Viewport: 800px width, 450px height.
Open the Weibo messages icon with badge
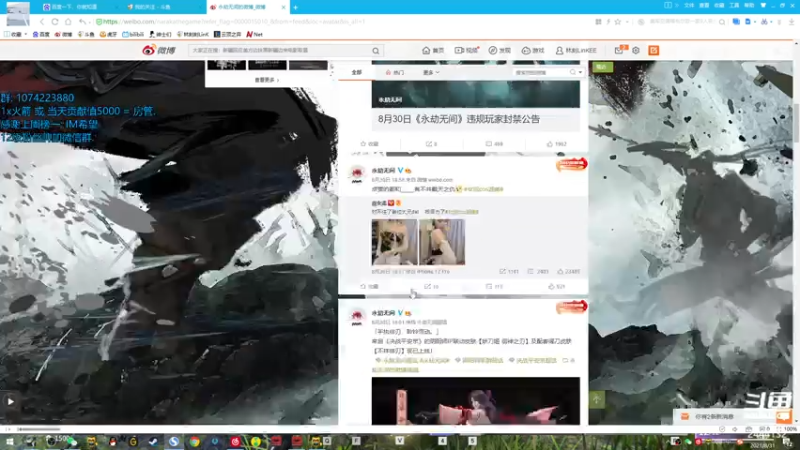point(620,50)
